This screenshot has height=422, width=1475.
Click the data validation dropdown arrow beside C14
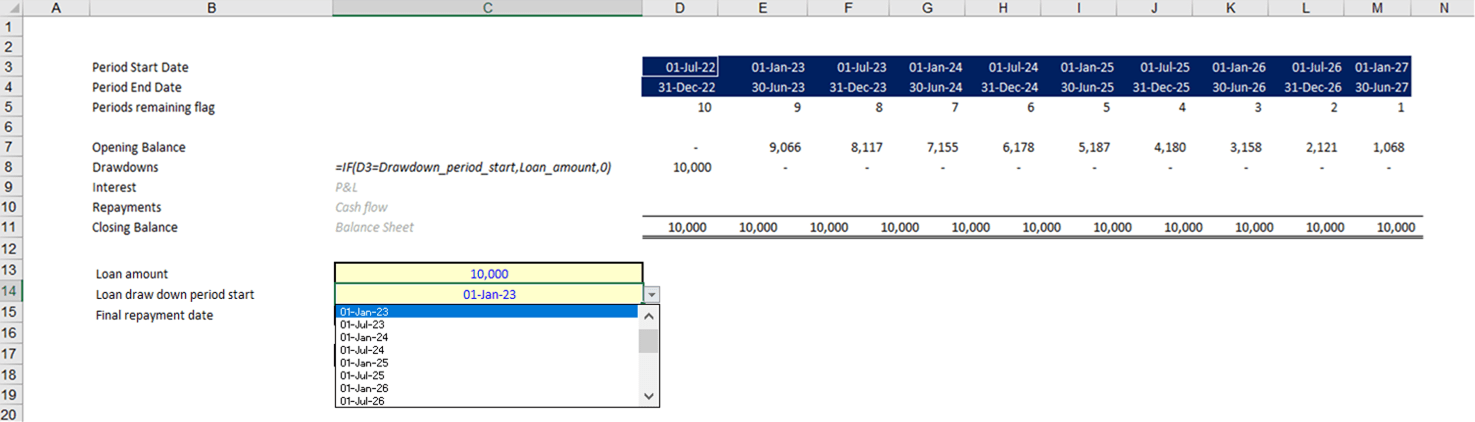pos(651,295)
